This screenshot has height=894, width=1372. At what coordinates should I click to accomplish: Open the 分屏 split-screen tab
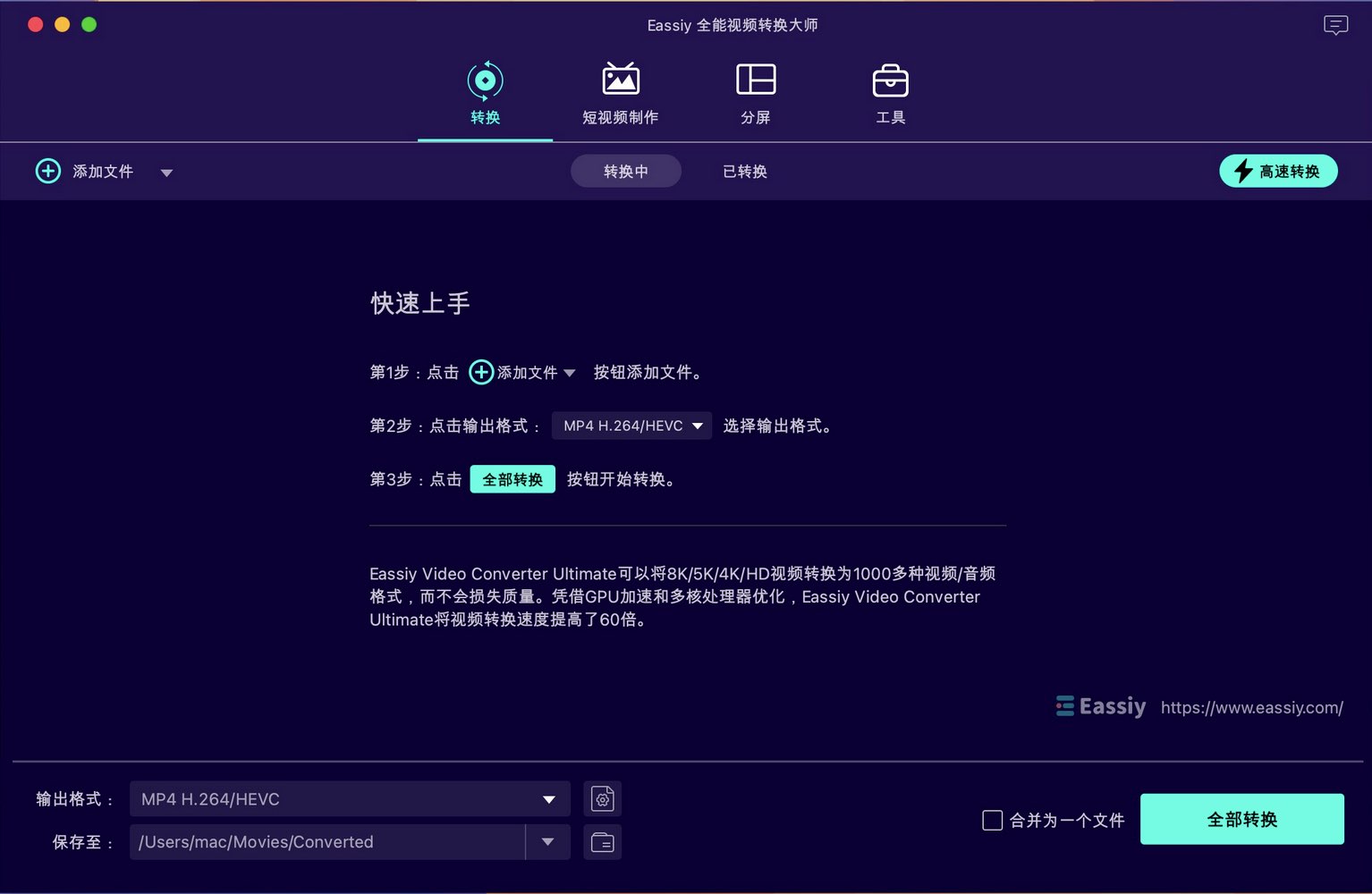tap(756, 94)
